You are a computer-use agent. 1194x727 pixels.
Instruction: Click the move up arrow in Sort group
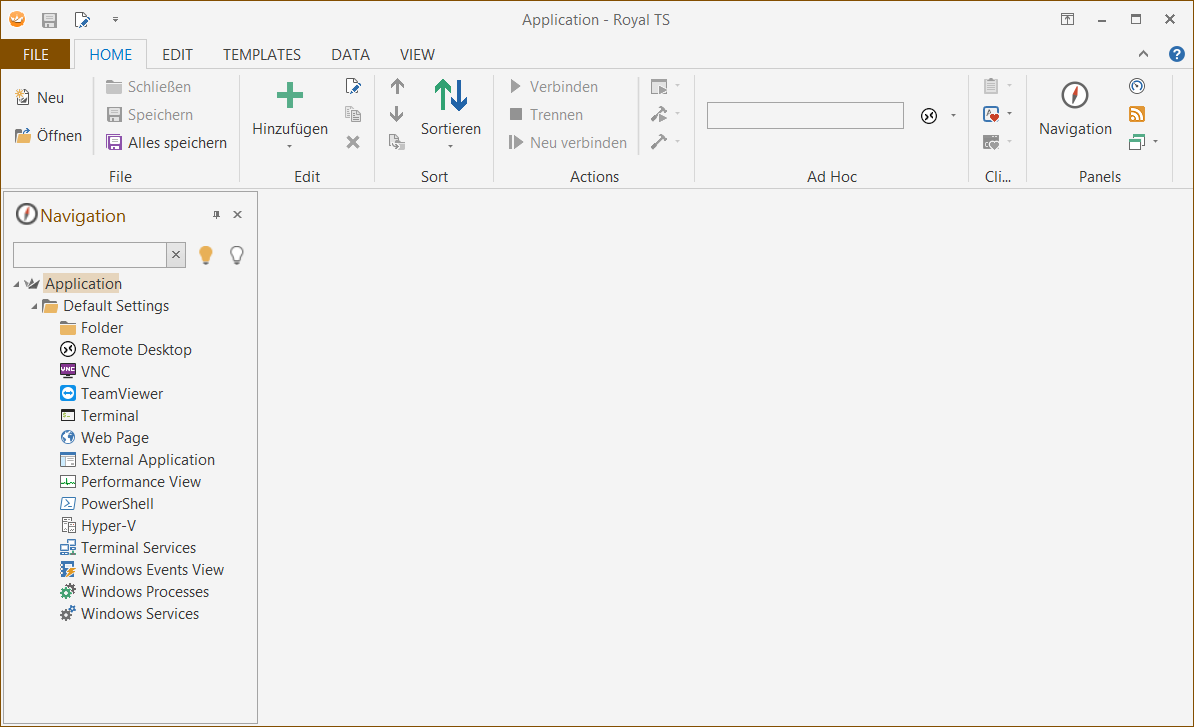[397, 86]
